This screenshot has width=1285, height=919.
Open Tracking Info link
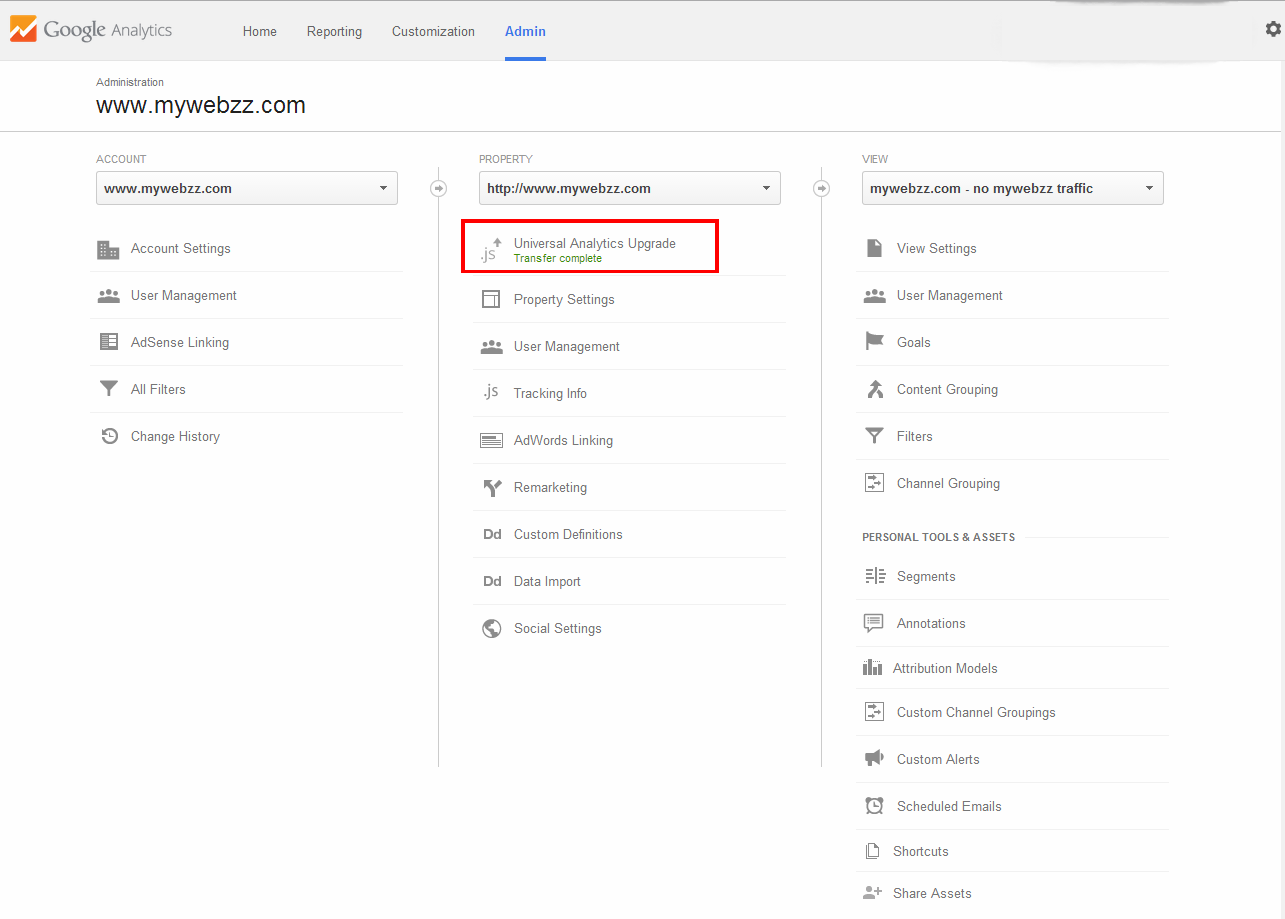click(x=550, y=393)
